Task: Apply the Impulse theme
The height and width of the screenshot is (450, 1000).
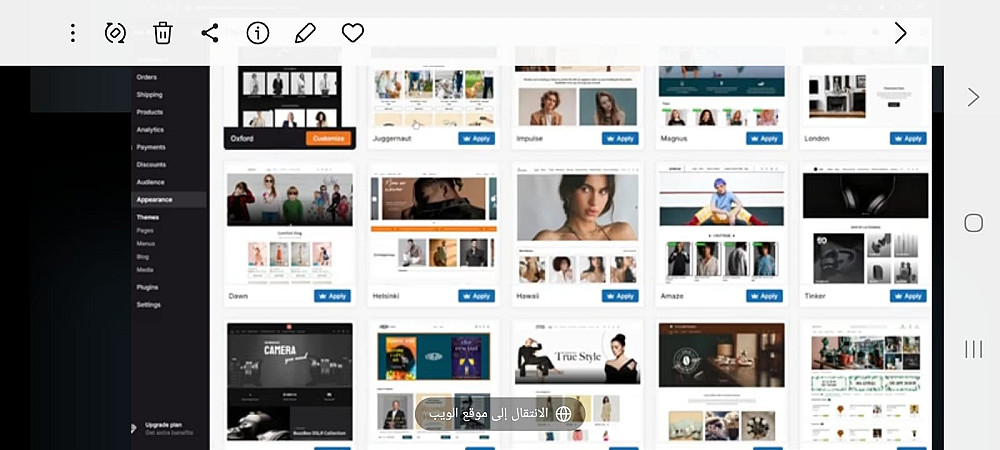Action: [620, 138]
